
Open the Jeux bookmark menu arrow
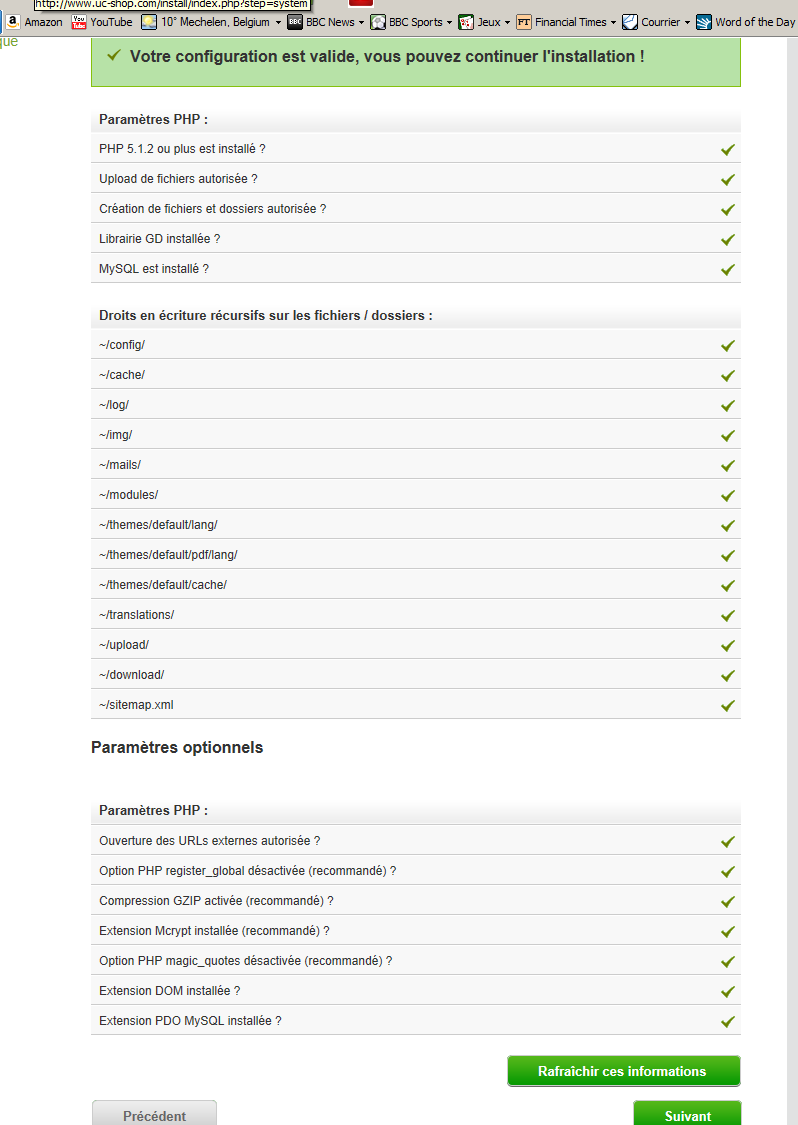[x=507, y=22]
